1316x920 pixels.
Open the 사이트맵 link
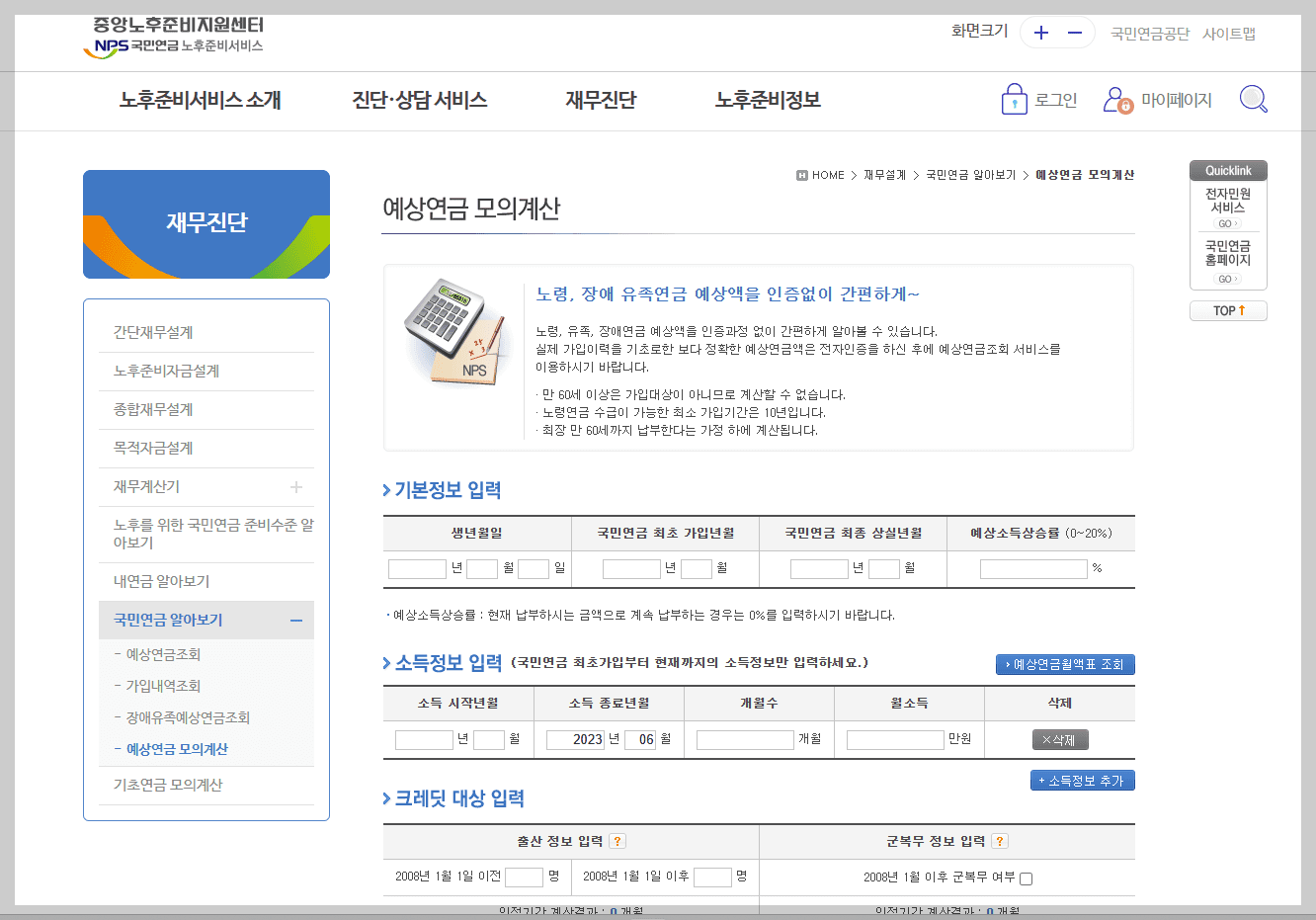click(1230, 32)
